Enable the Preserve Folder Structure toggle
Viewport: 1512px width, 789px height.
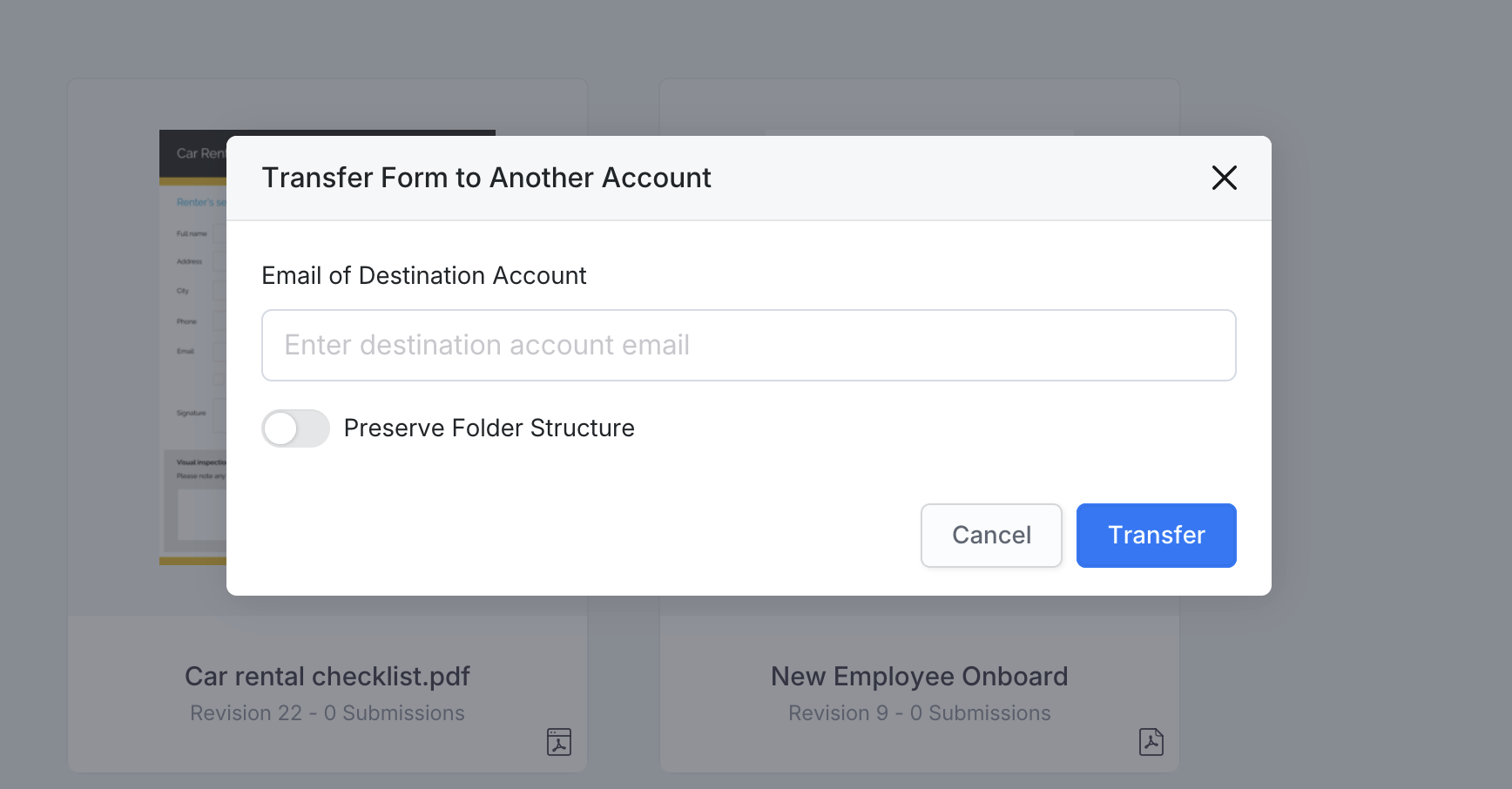pos(295,428)
